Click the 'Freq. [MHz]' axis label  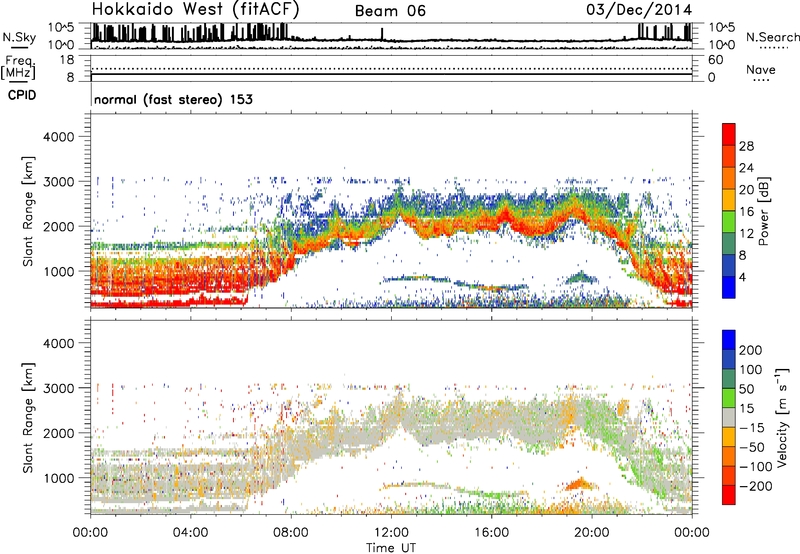[x=18, y=68]
